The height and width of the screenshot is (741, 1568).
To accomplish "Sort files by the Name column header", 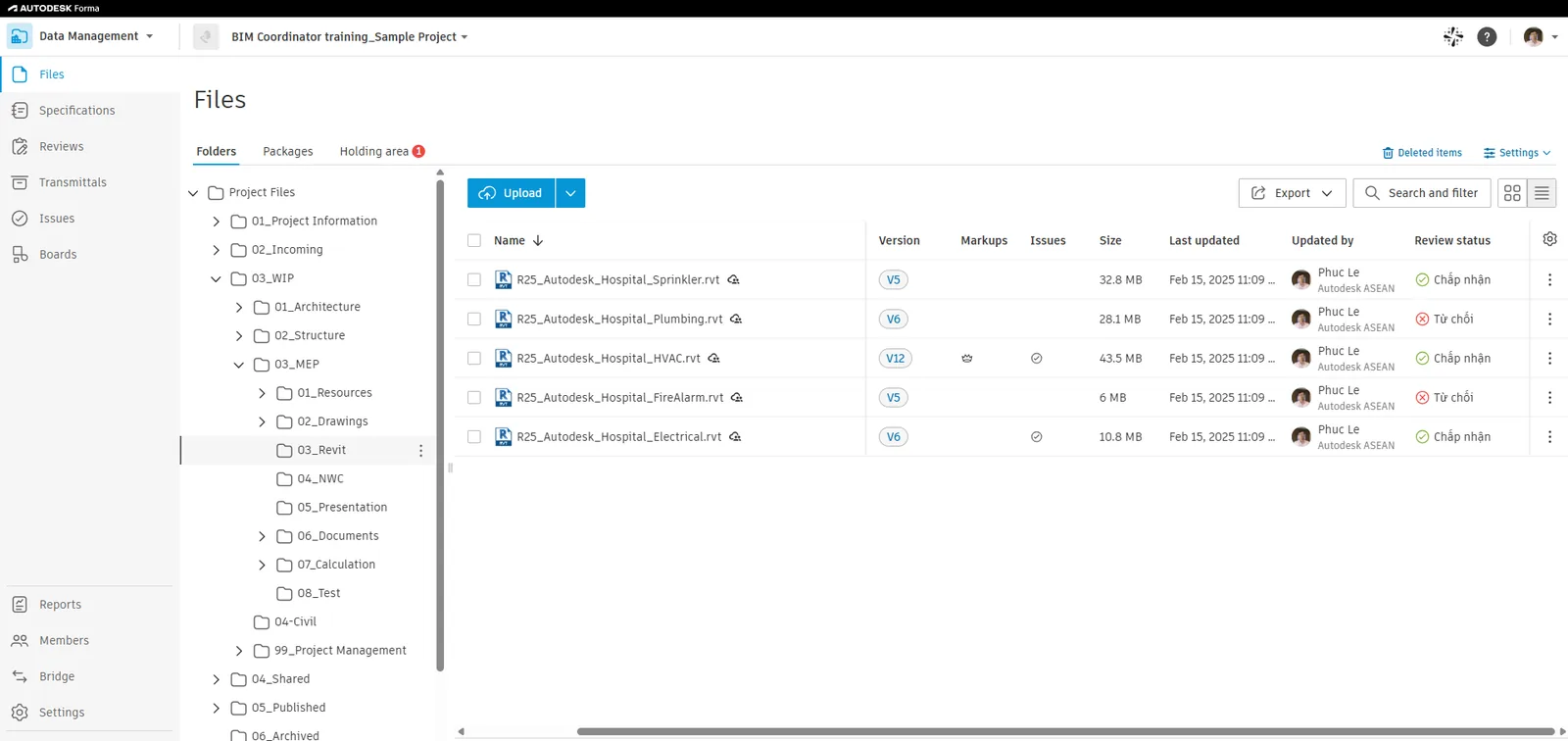I will tap(518, 240).
